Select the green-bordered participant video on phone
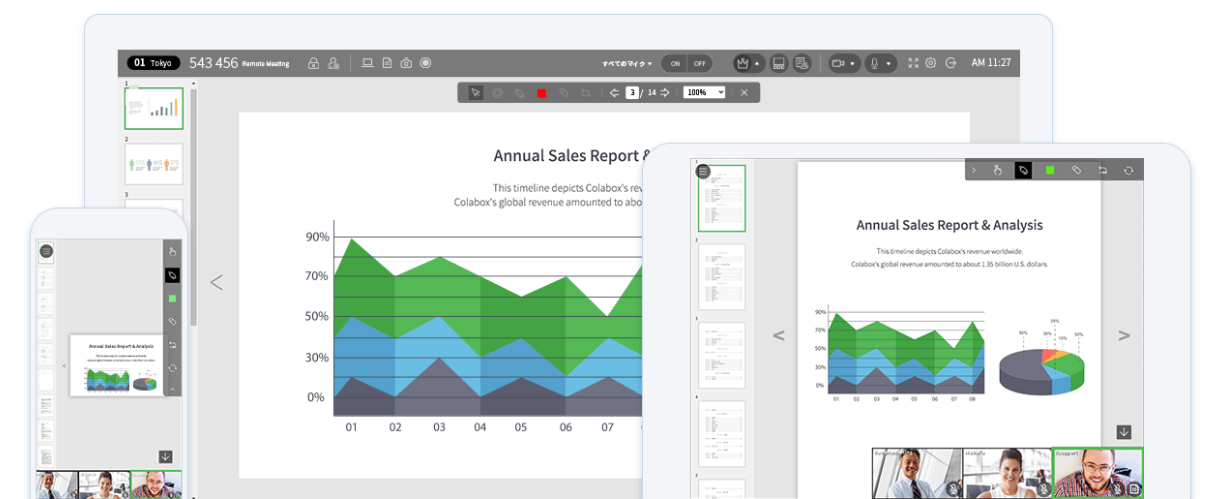1223x499 pixels. 155,485
